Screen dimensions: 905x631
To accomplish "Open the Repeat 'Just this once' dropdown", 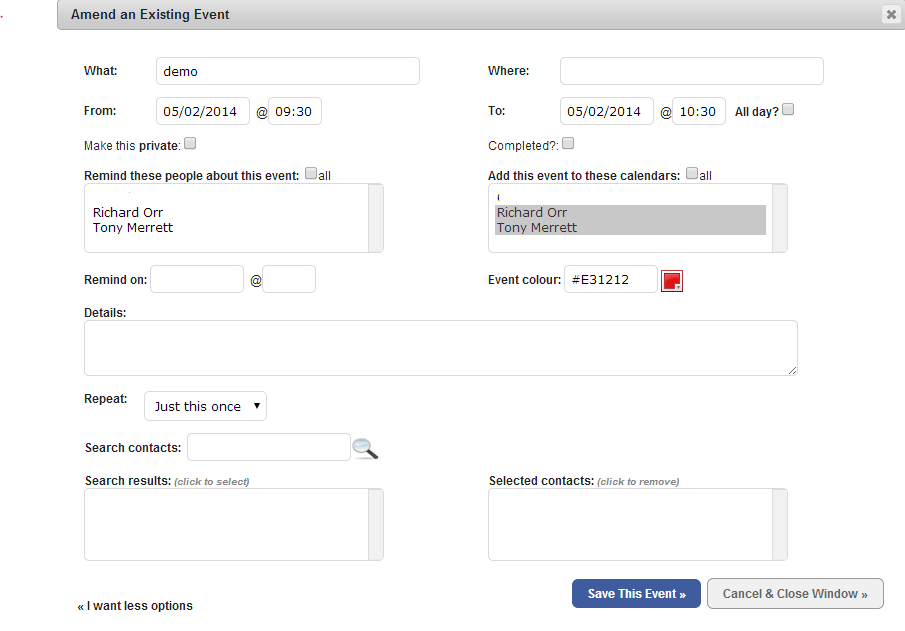I will coord(205,406).
